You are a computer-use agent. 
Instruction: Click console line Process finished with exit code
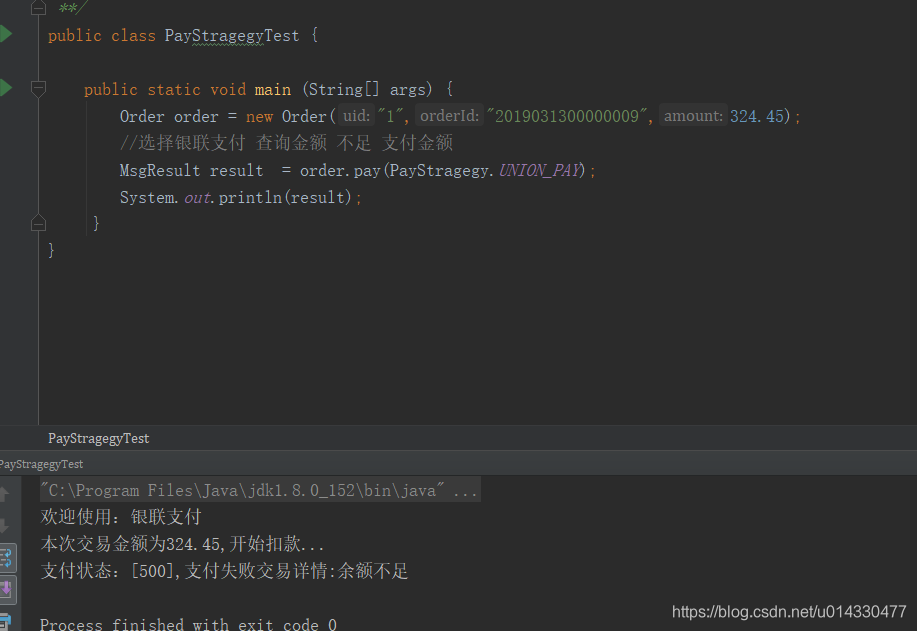pos(188,625)
